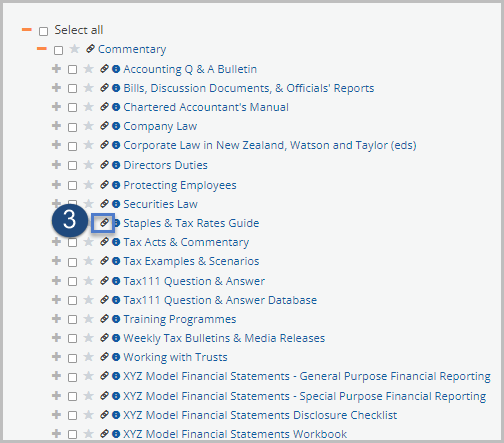Check the box for Chartered Accountant's Manual
This screenshot has width=504, height=443.
point(72,108)
